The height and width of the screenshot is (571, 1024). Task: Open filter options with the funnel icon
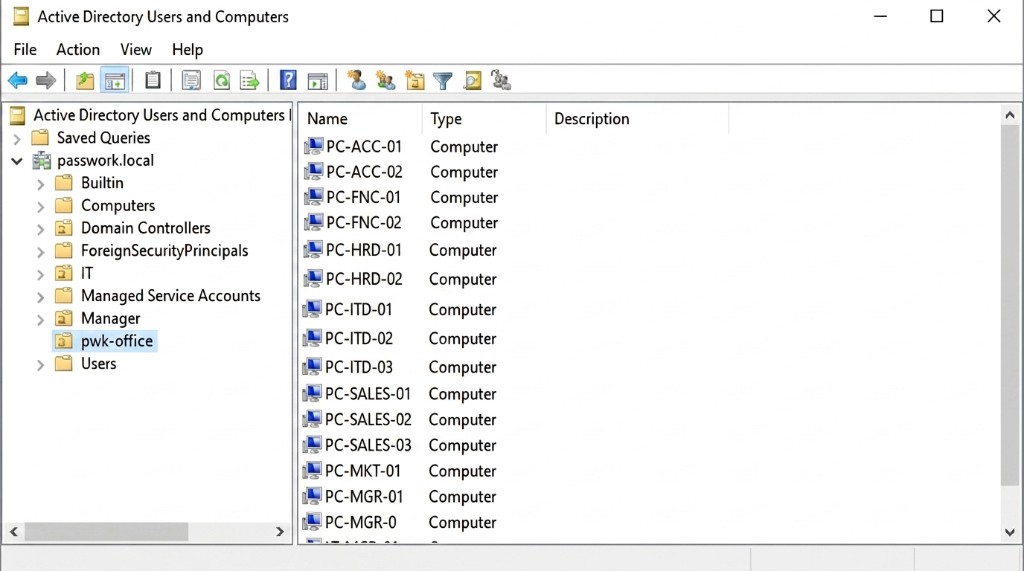pyautogui.click(x=443, y=81)
